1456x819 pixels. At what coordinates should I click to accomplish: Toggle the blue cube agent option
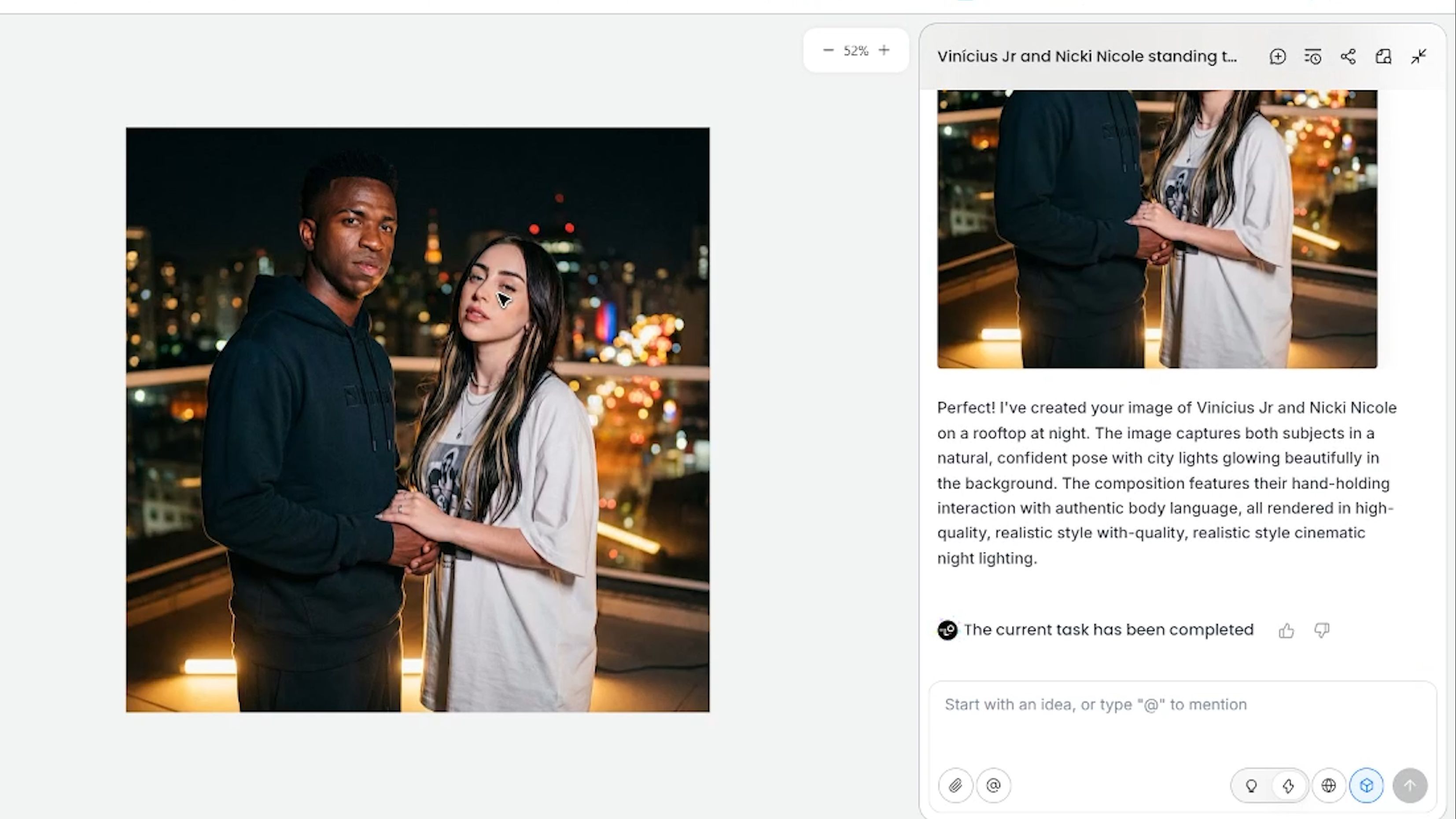(x=1366, y=785)
